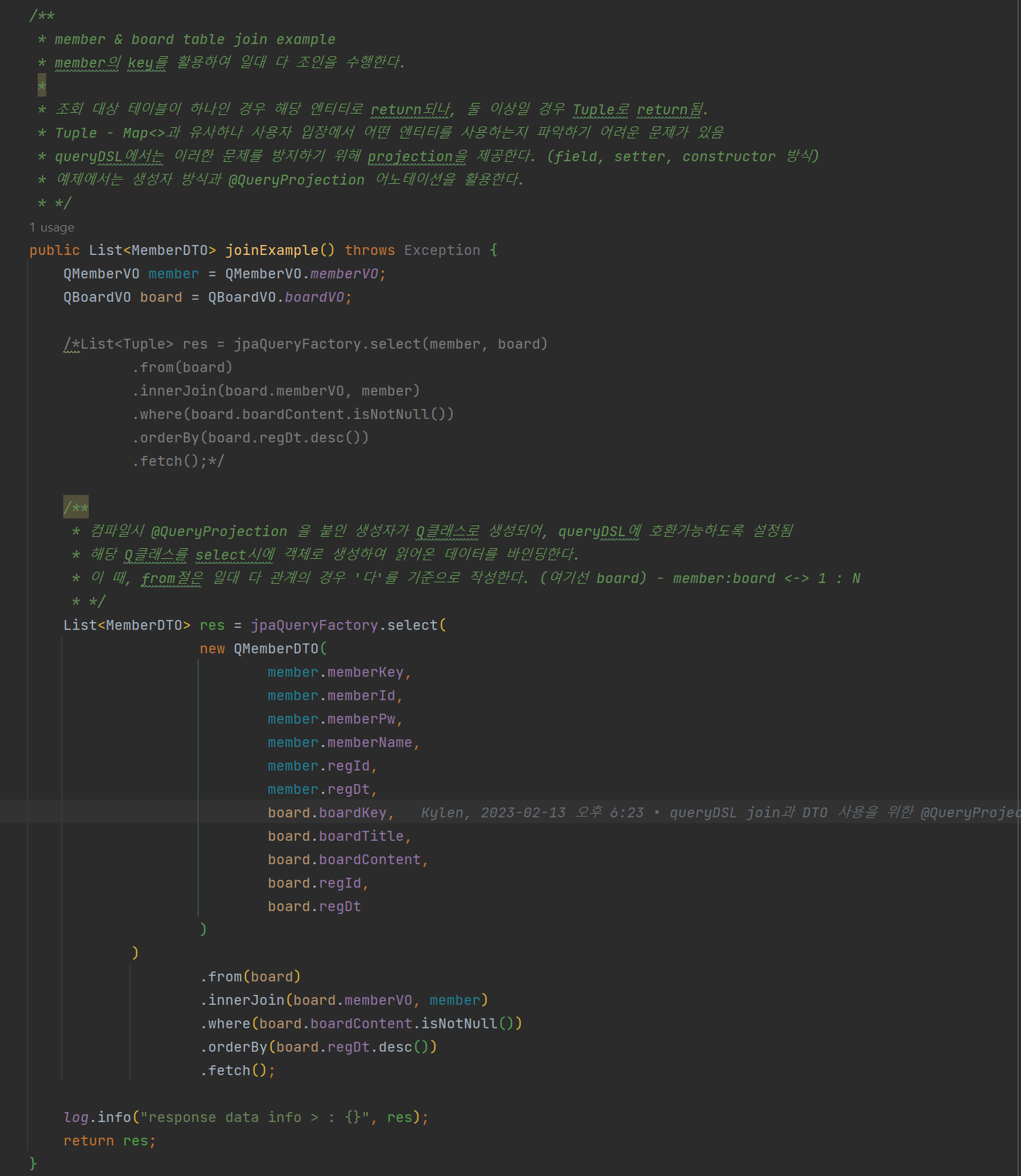This screenshot has width=1021, height=1176.
Task: Click the highlighted asterisk on the blank Javadoc line
Action: point(42,86)
